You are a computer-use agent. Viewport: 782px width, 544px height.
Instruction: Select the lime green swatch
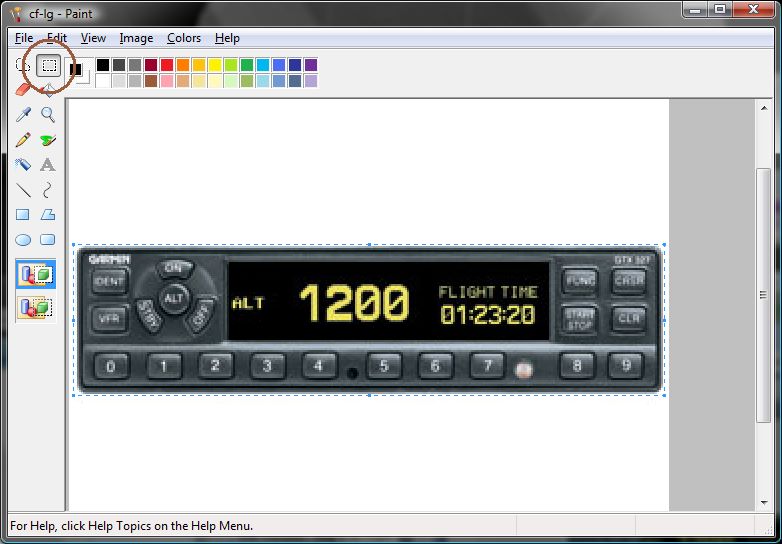231,65
